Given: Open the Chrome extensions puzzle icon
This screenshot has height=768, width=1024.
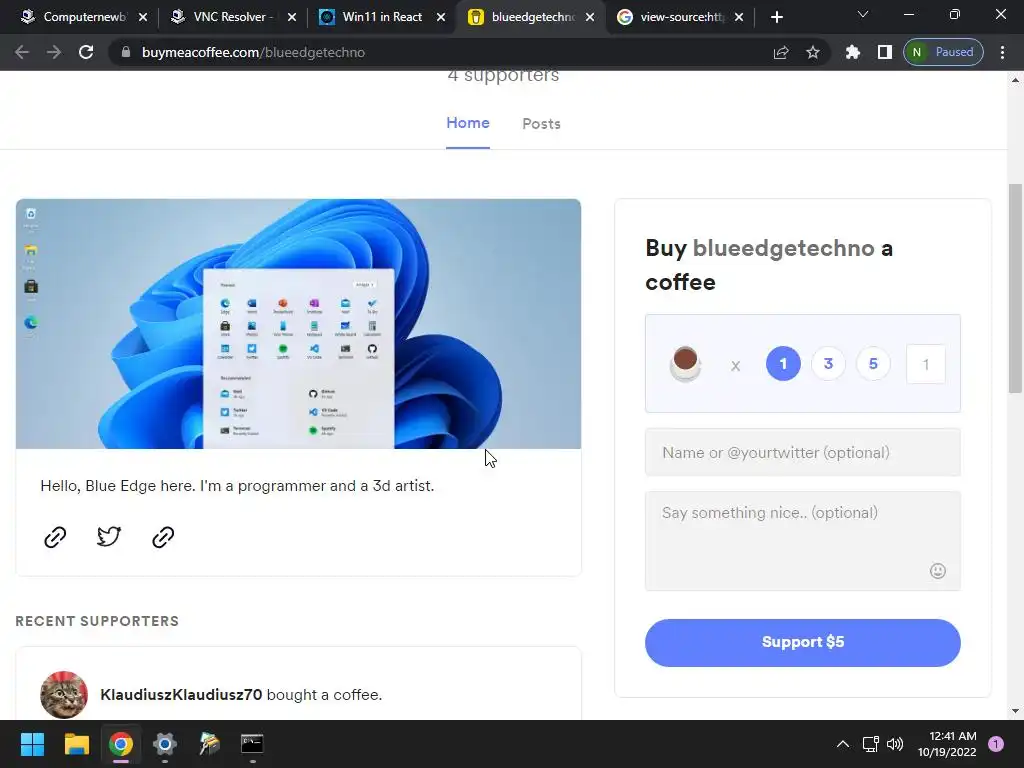Looking at the screenshot, I should pyautogui.click(x=853, y=52).
